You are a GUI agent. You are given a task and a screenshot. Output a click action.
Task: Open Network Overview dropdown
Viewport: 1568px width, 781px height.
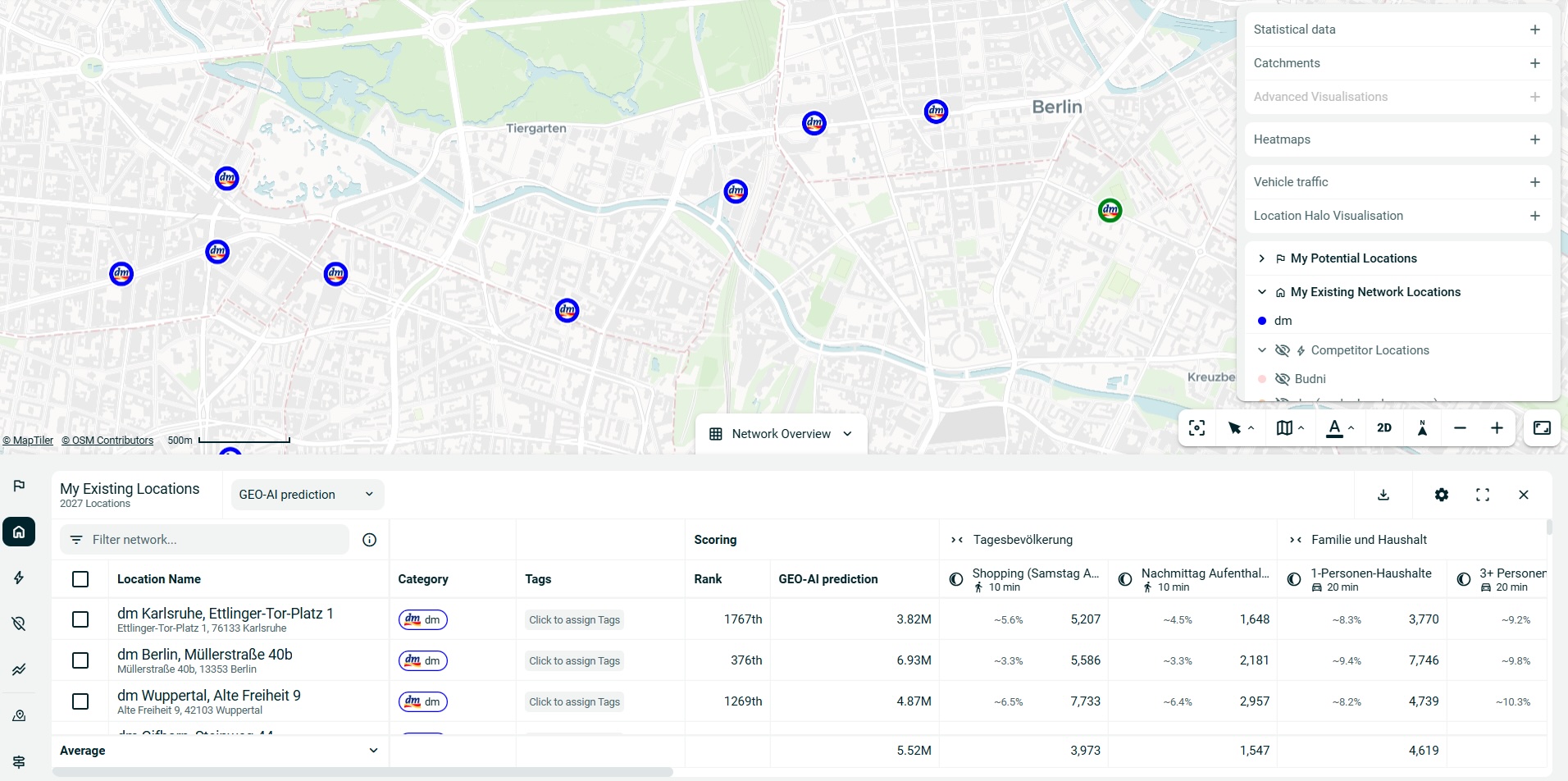click(x=781, y=434)
